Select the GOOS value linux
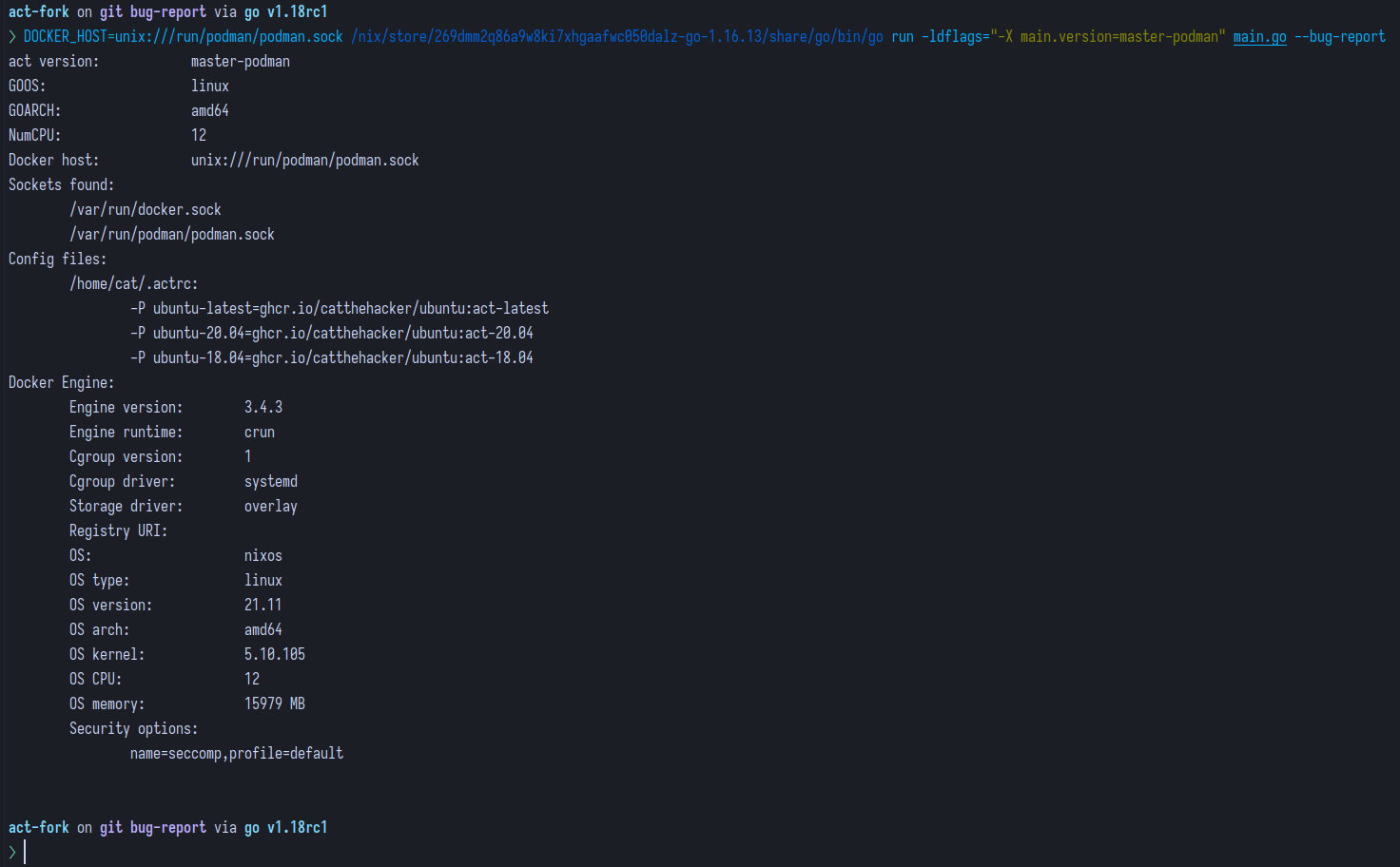This screenshot has width=1400, height=867. coord(210,87)
